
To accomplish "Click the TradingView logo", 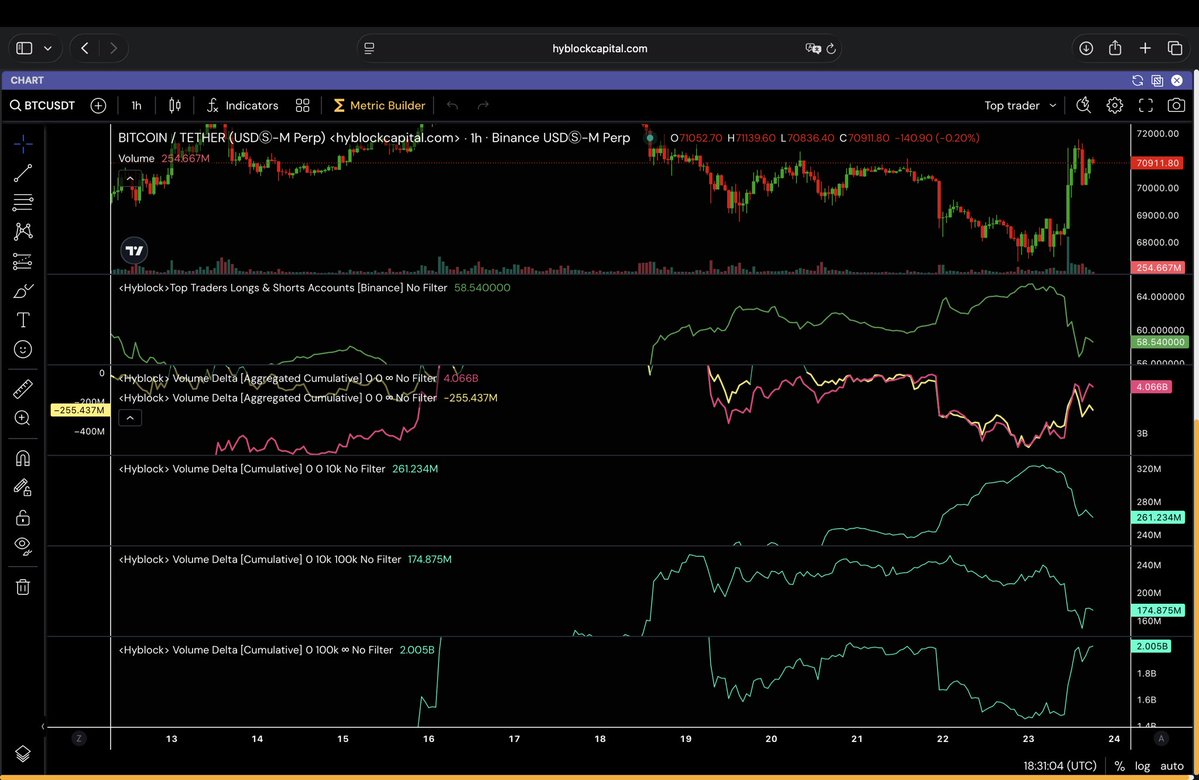I will 134,250.
